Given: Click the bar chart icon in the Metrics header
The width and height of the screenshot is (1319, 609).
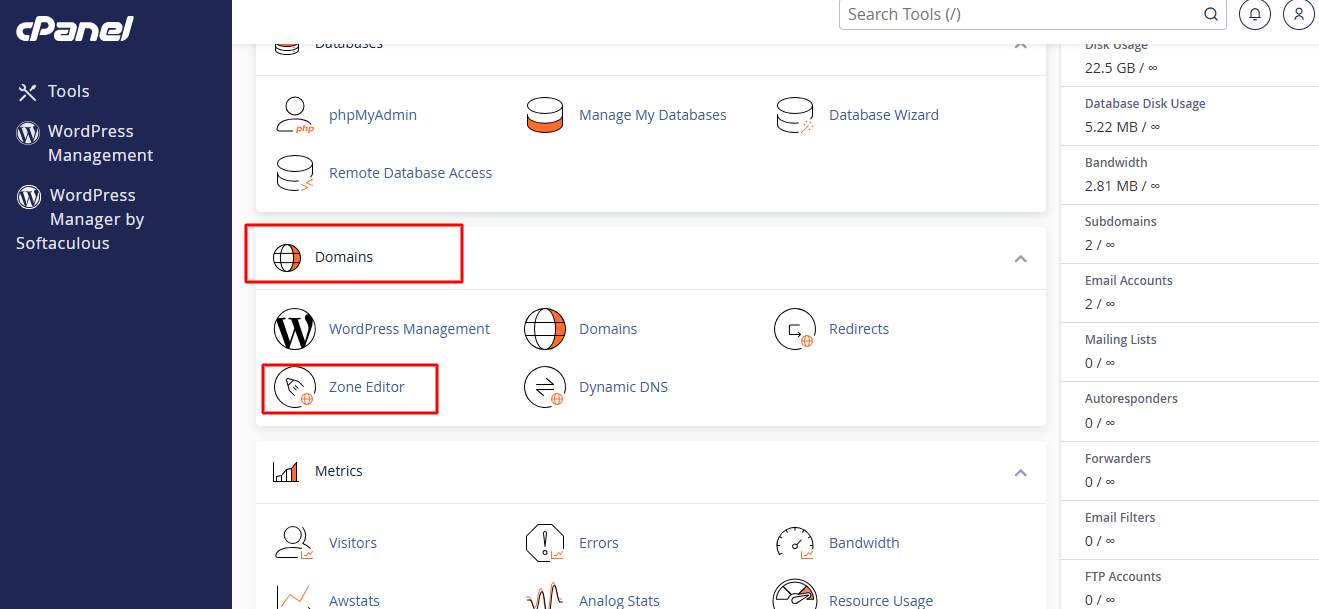Looking at the screenshot, I should 286,471.
